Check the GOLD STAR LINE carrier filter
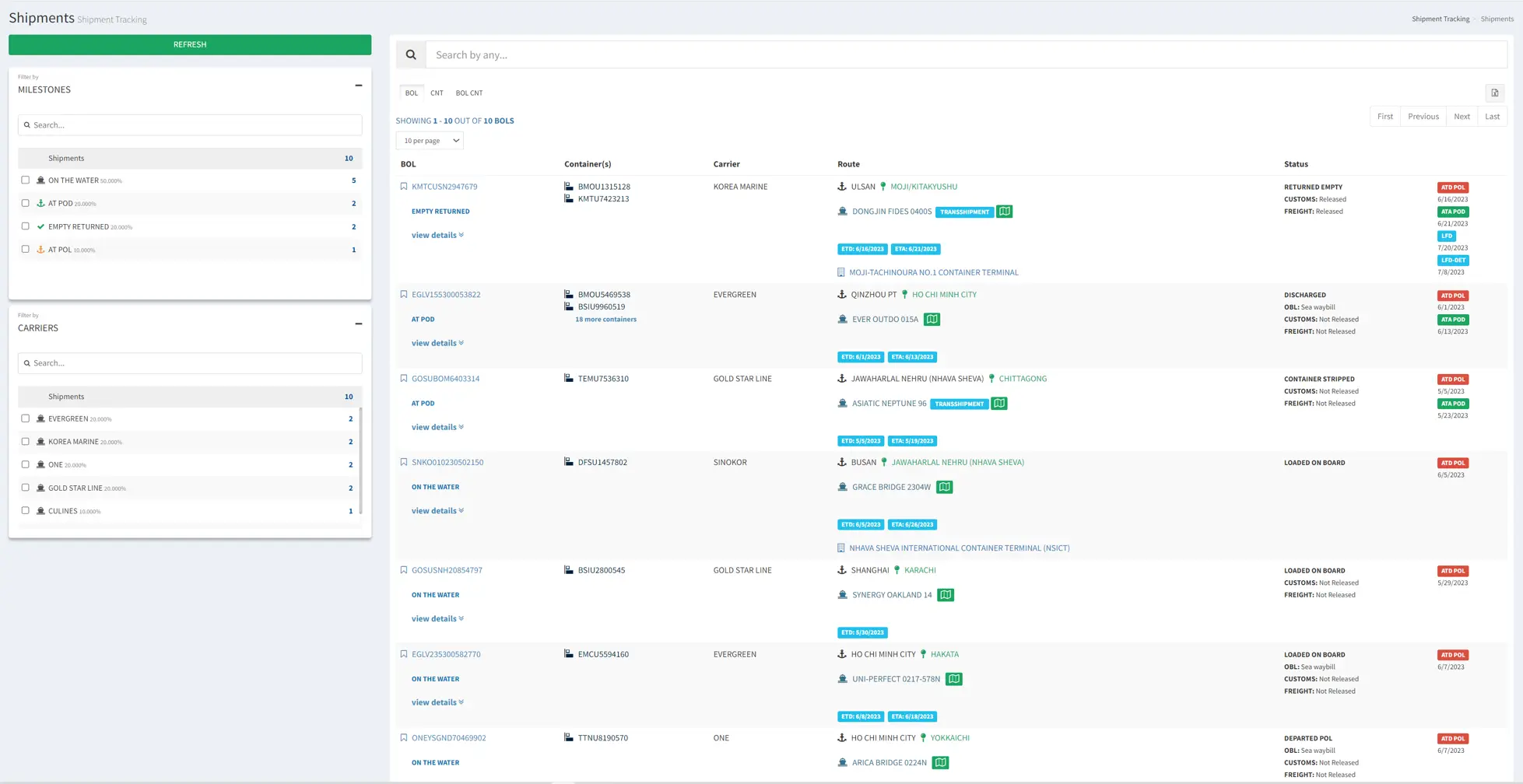 coord(26,488)
